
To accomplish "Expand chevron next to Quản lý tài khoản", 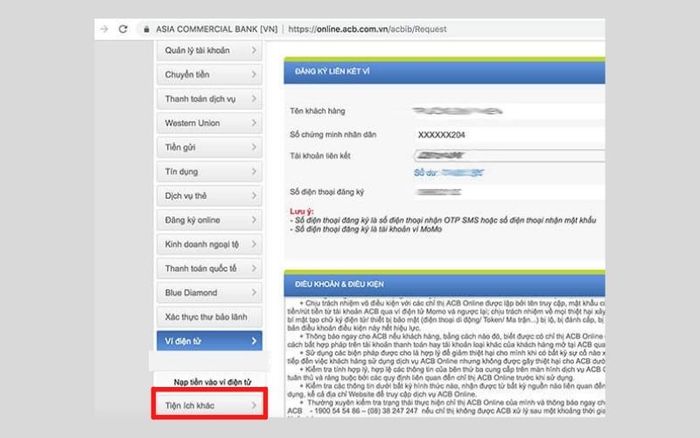I will [254, 50].
